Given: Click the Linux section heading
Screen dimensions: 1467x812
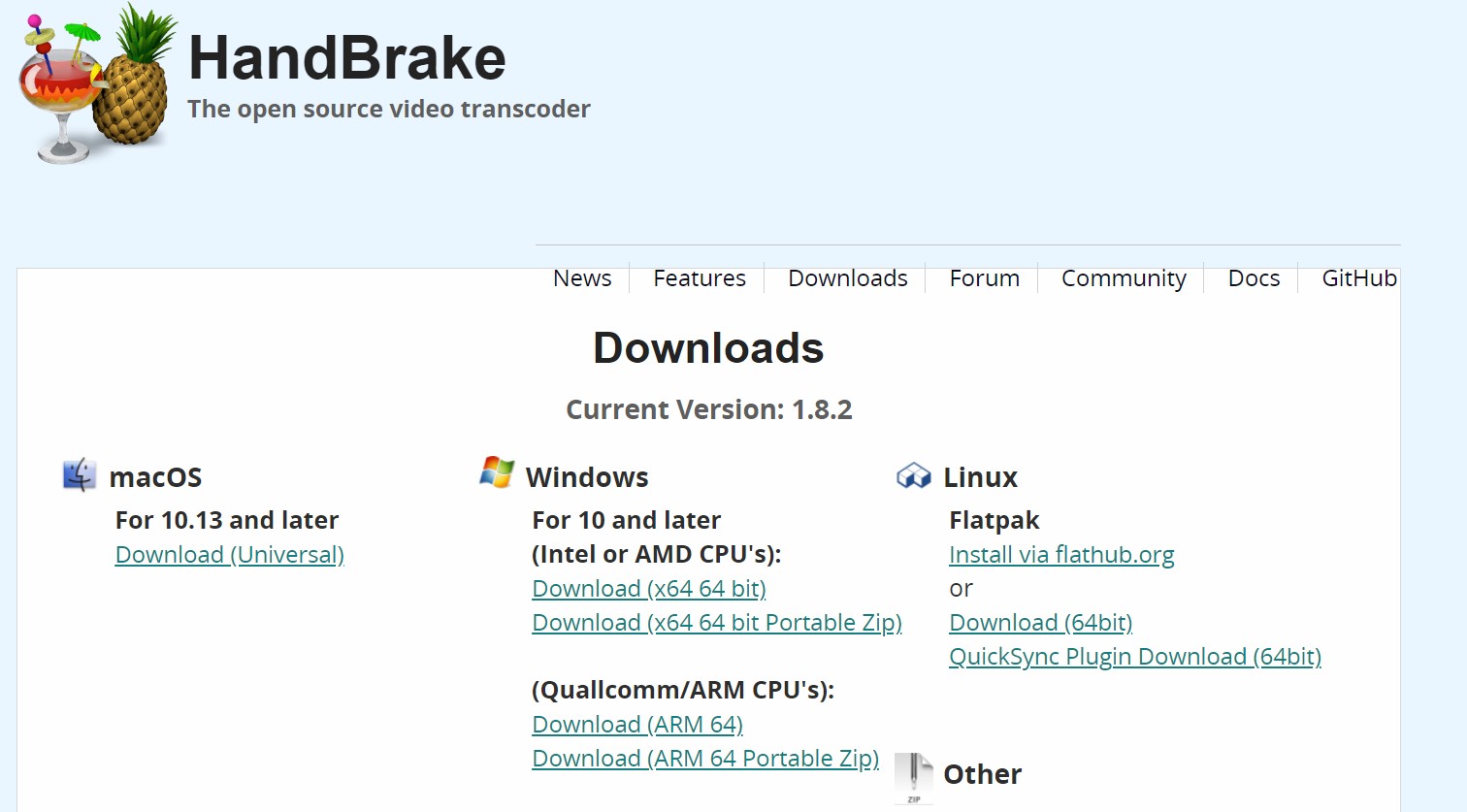Looking at the screenshot, I should point(981,477).
